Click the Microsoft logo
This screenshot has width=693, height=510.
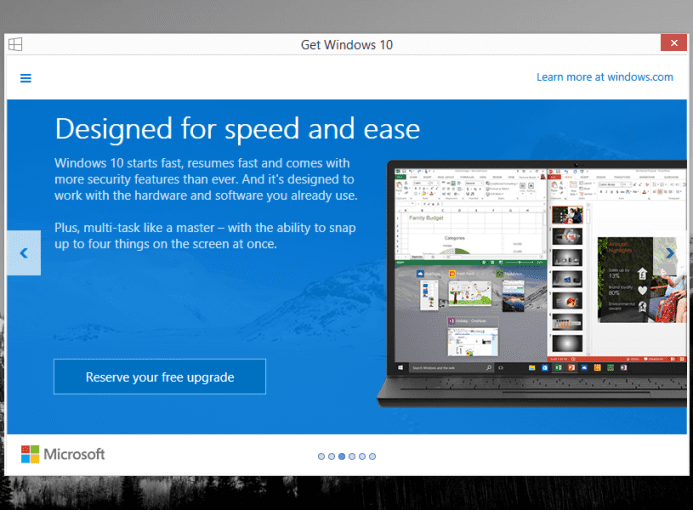coord(63,454)
